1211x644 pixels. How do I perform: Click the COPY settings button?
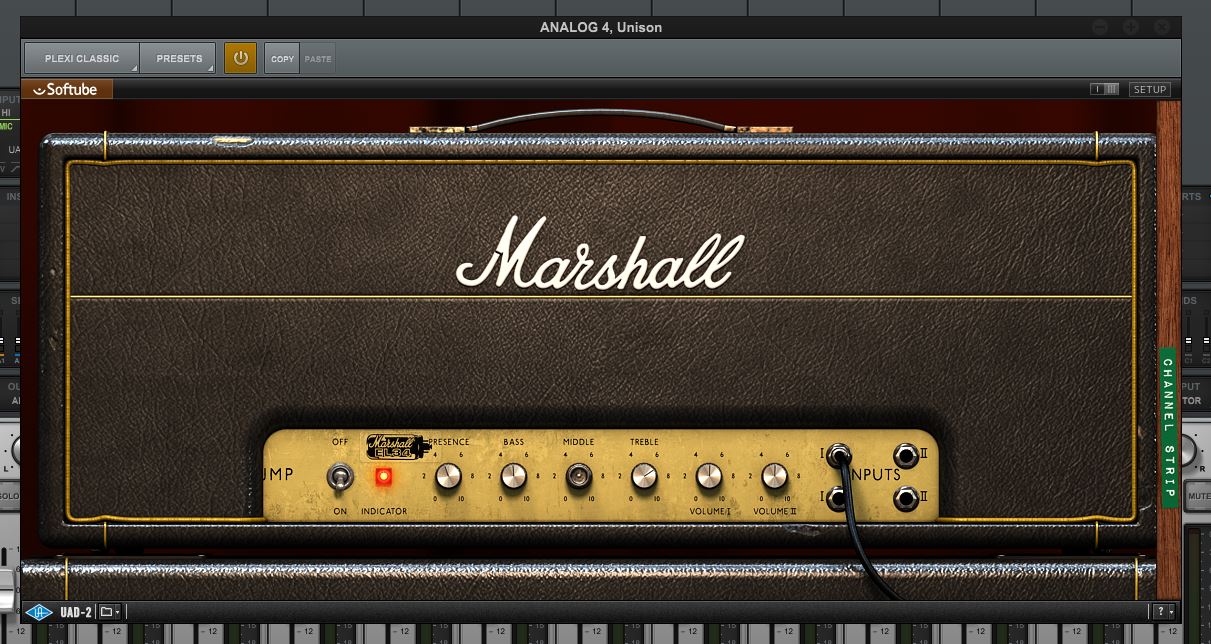(x=283, y=59)
